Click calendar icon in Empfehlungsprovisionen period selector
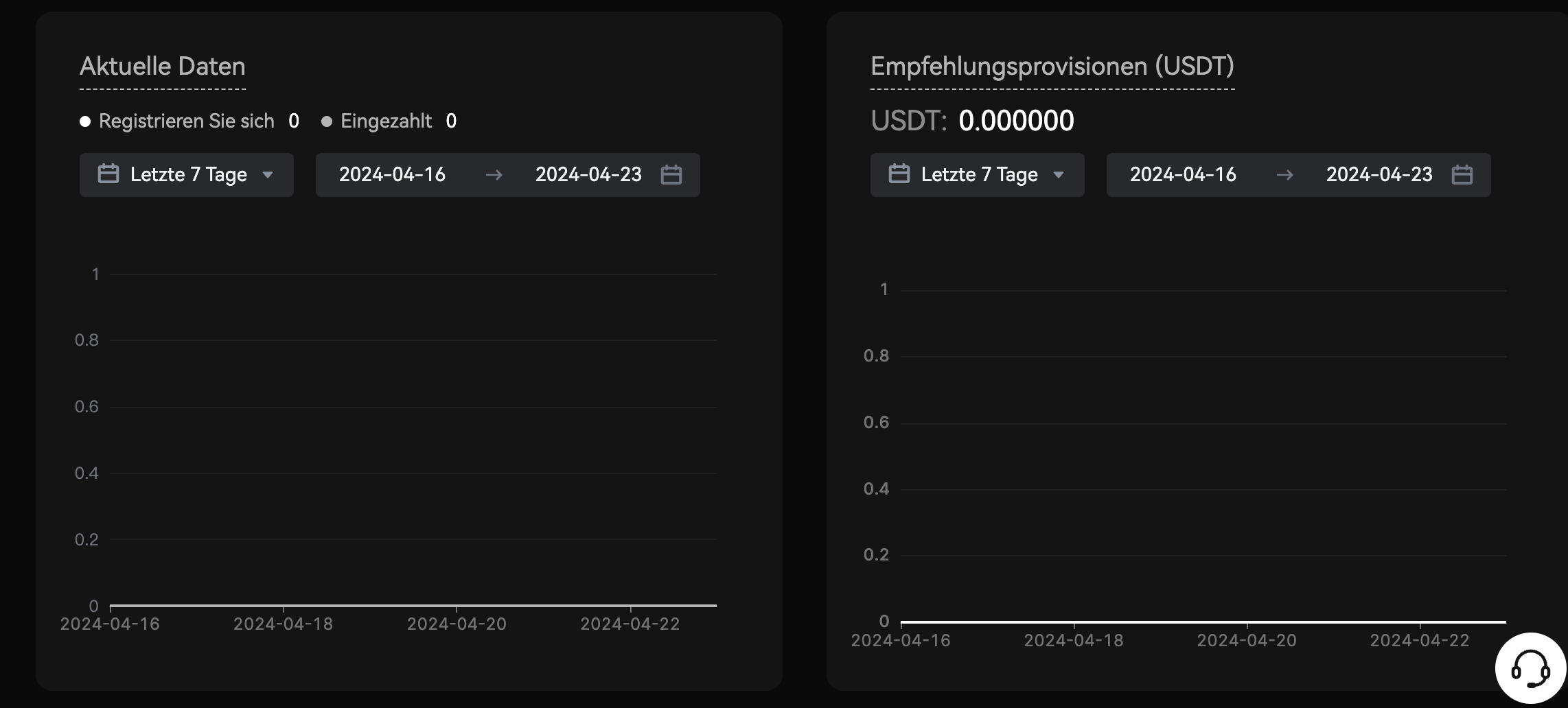The width and height of the screenshot is (1568, 708). pos(899,174)
